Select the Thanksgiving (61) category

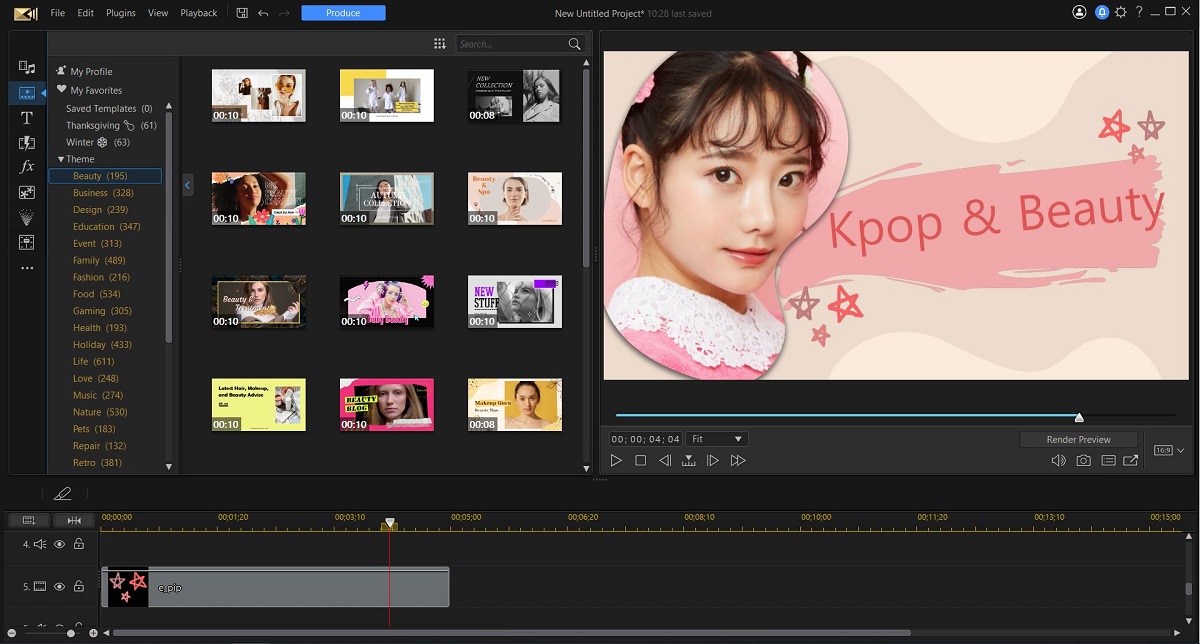[x=111, y=125]
